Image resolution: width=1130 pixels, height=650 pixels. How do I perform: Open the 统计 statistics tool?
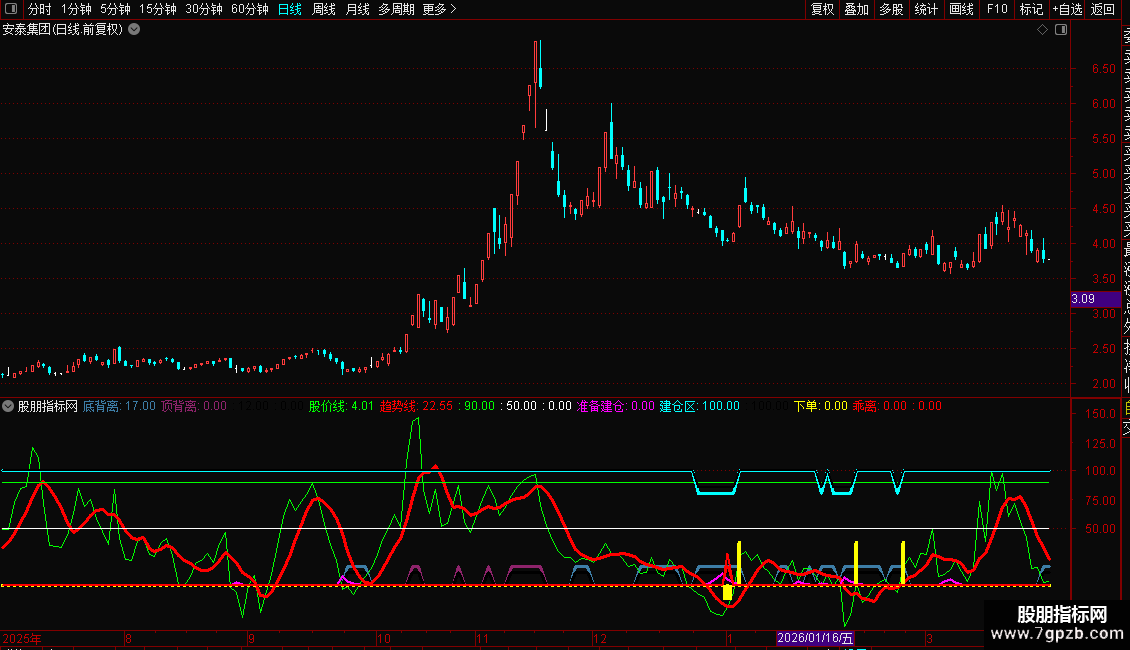[926, 9]
